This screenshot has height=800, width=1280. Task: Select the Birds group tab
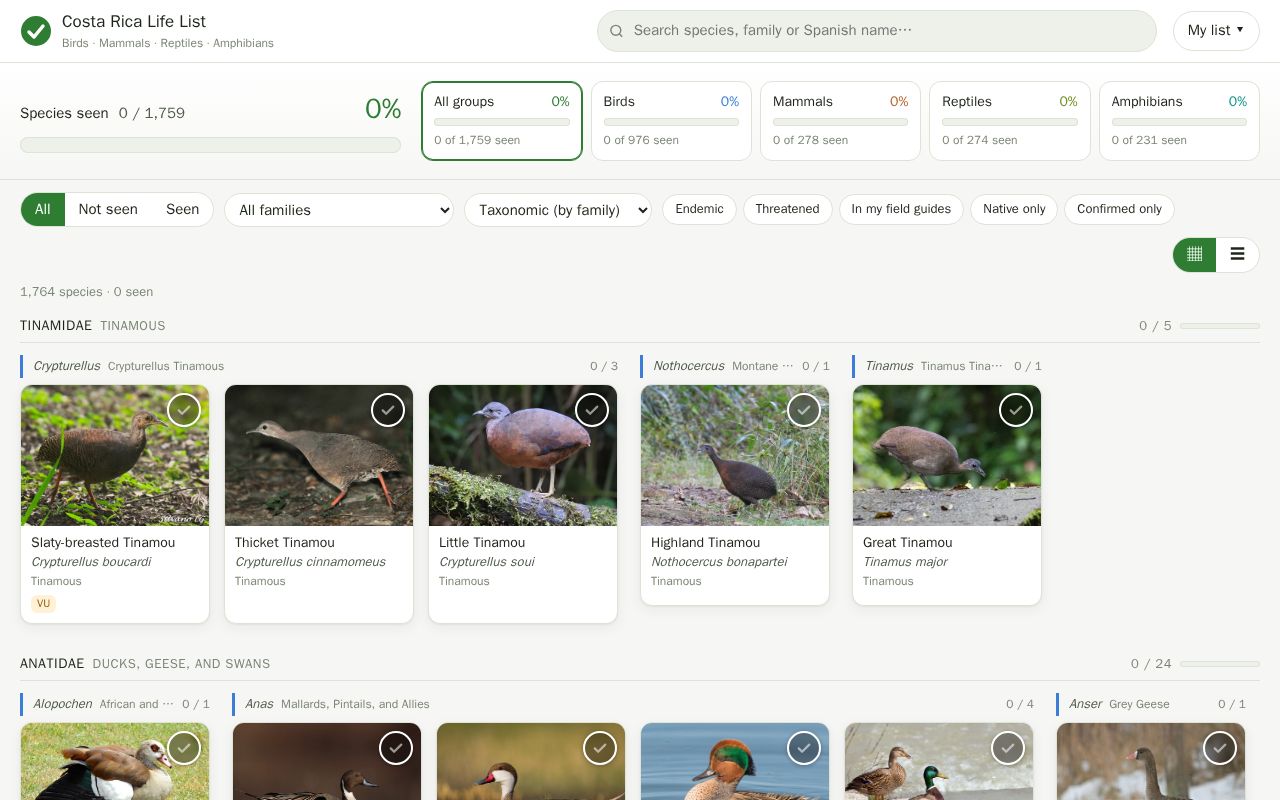click(671, 121)
